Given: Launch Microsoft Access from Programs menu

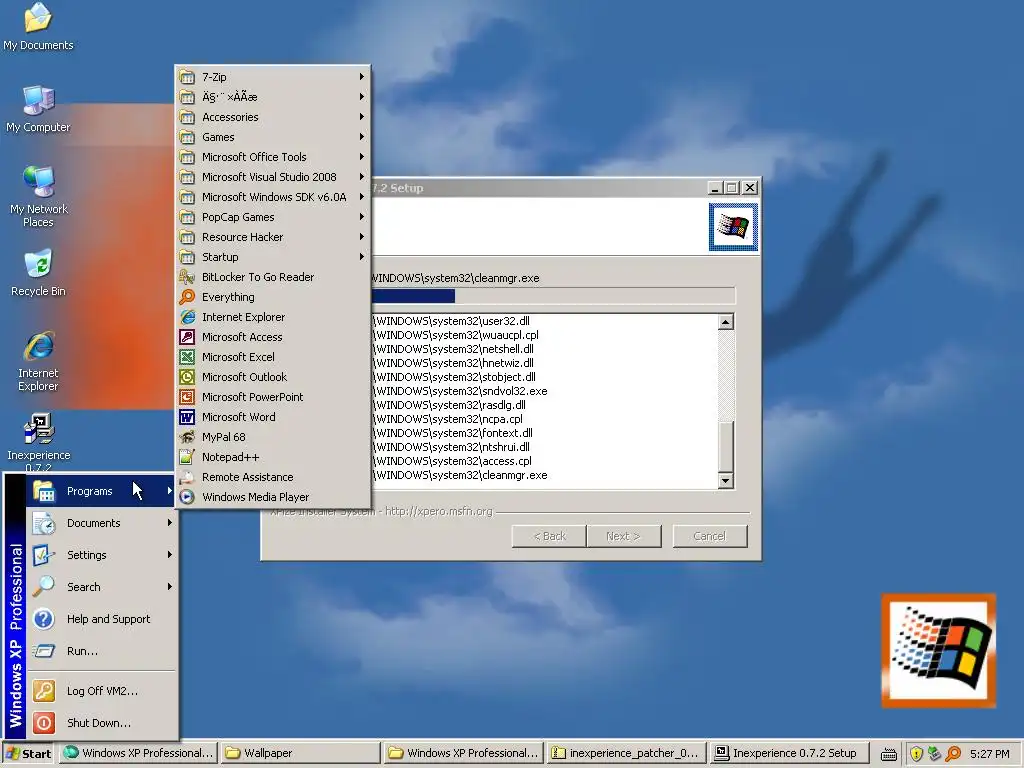Looking at the screenshot, I should point(273,337).
